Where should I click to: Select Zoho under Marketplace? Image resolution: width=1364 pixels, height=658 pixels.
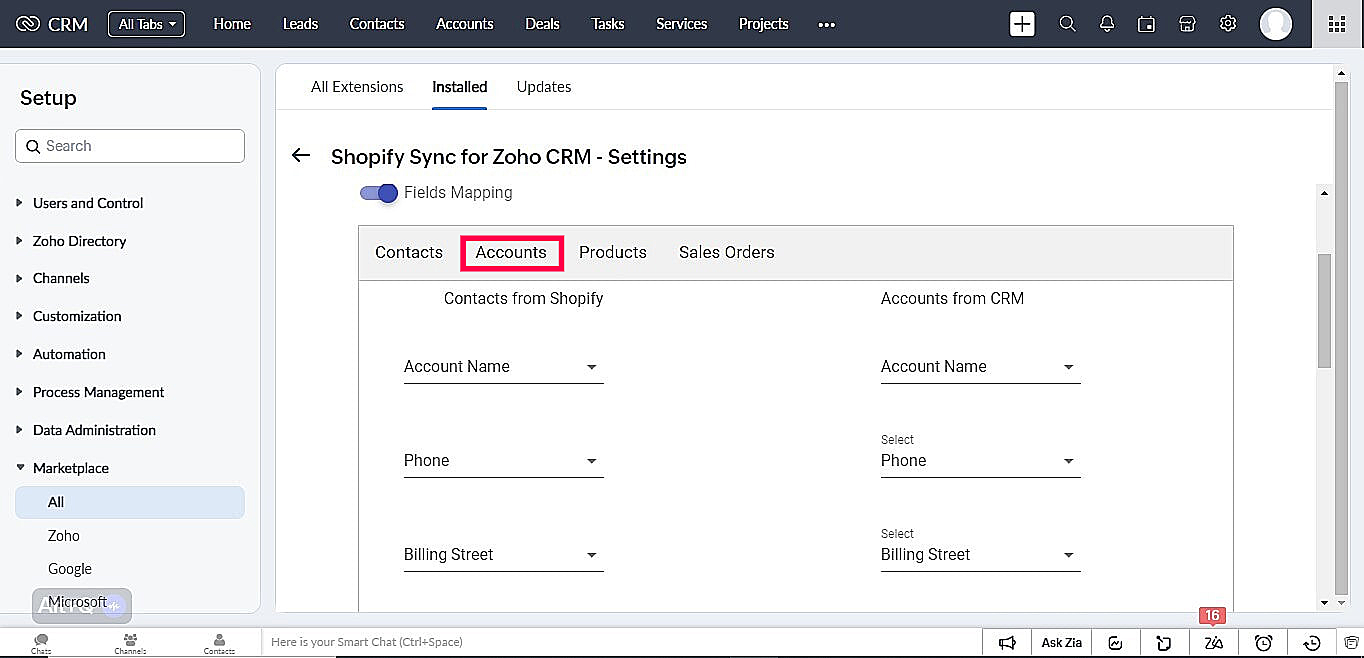pos(64,536)
